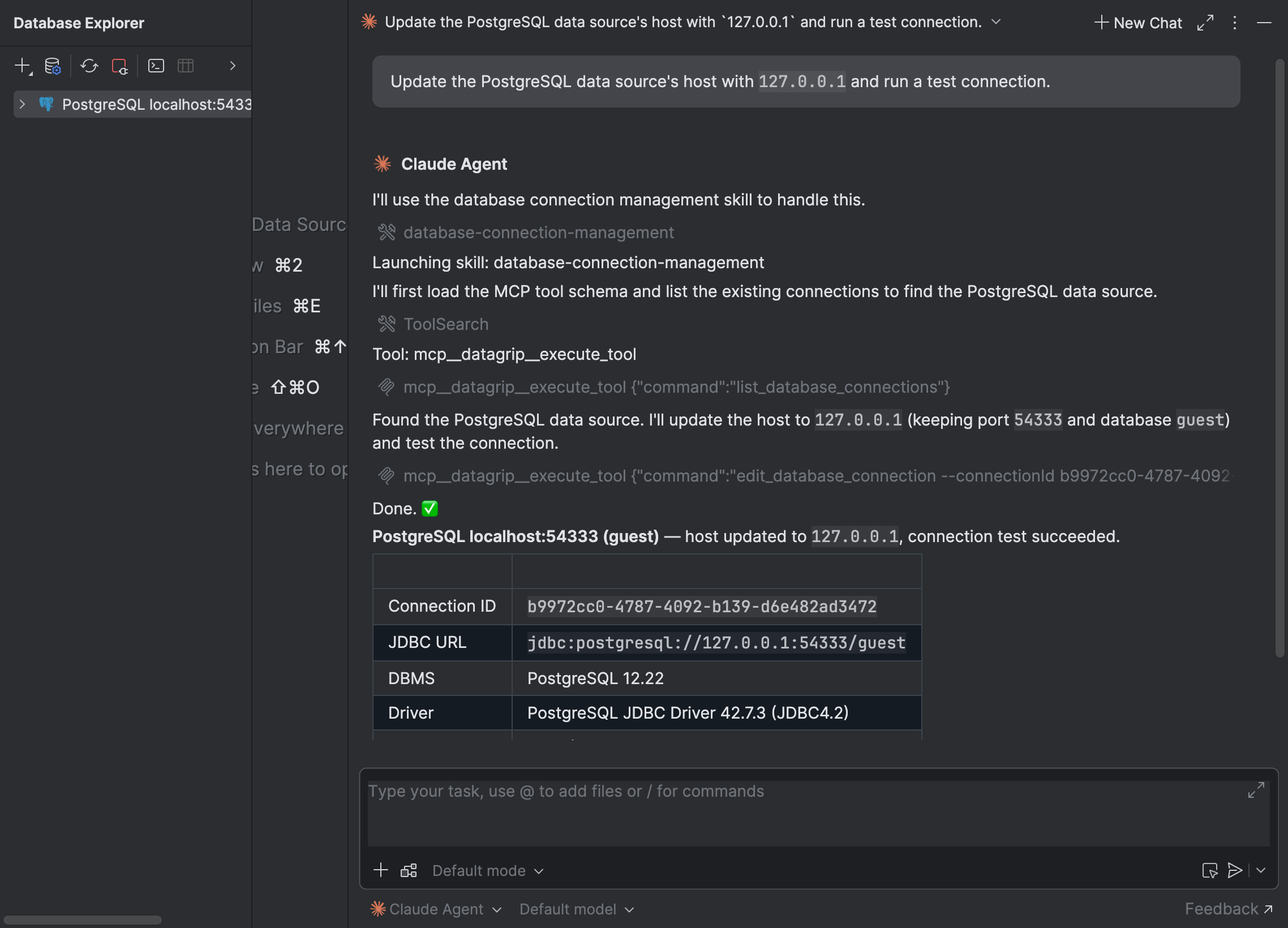
Task: Open the Feedback link
Action: pyautogui.click(x=1229, y=909)
